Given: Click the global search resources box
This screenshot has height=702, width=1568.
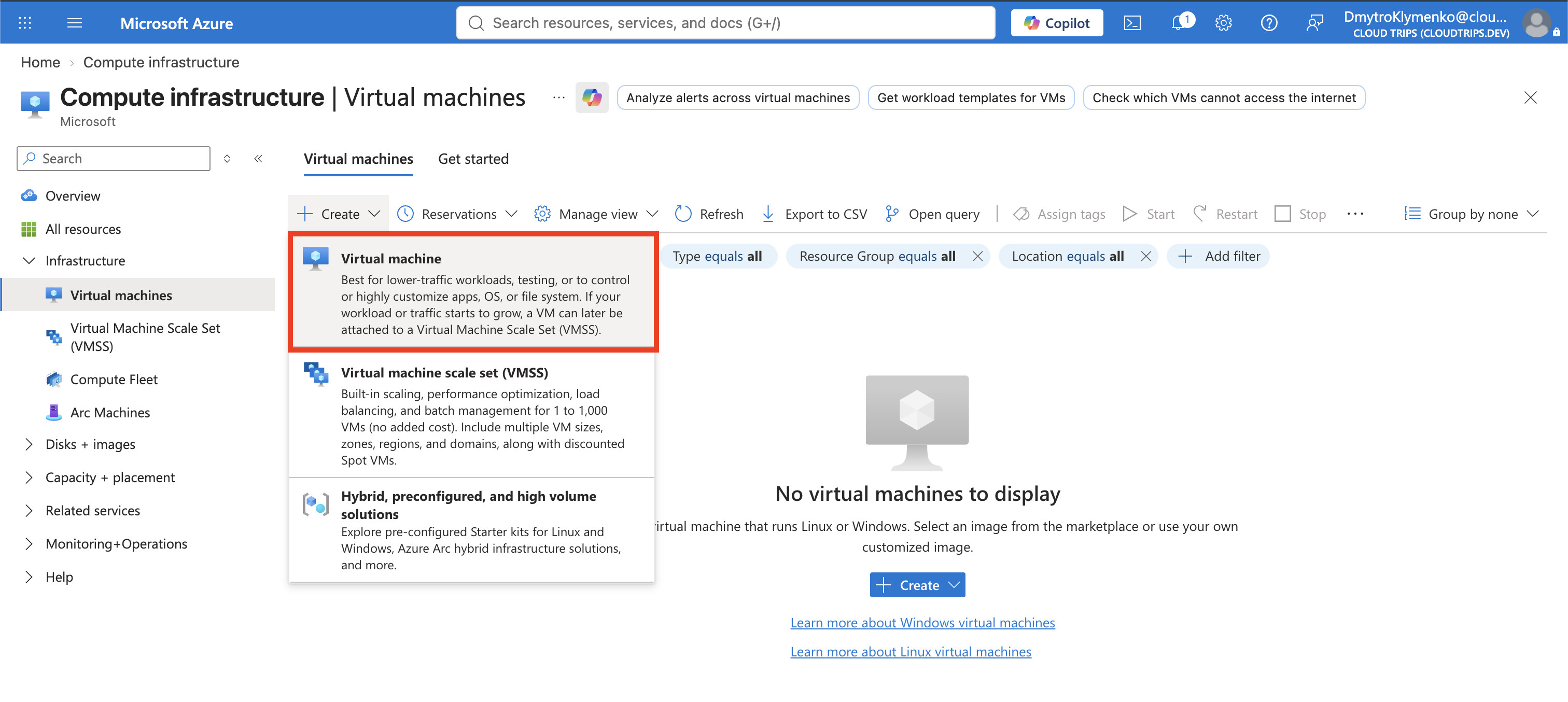Looking at the screenshot, I should point(725,23).
